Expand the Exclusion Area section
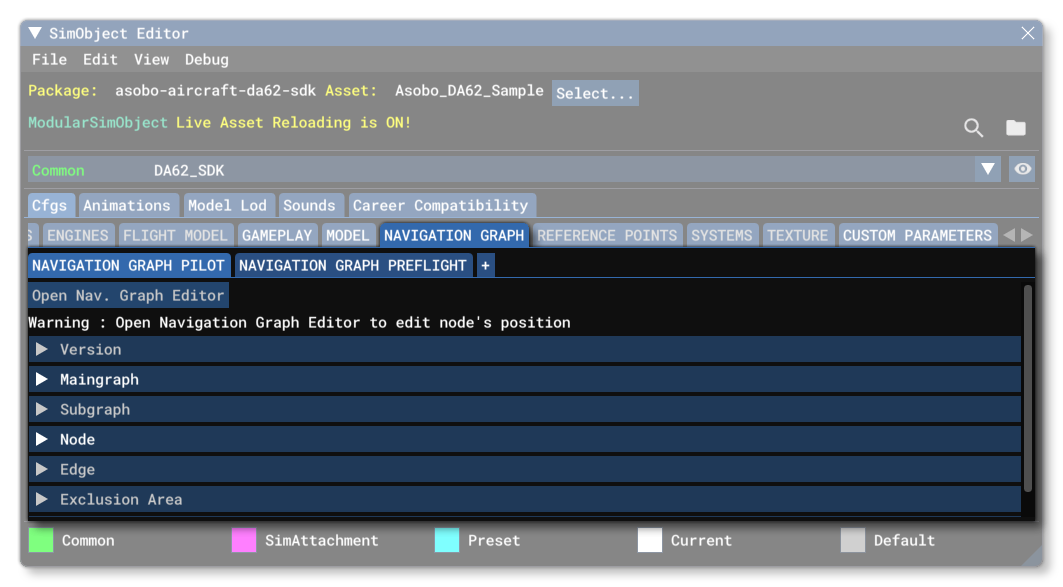 [44, 499]
